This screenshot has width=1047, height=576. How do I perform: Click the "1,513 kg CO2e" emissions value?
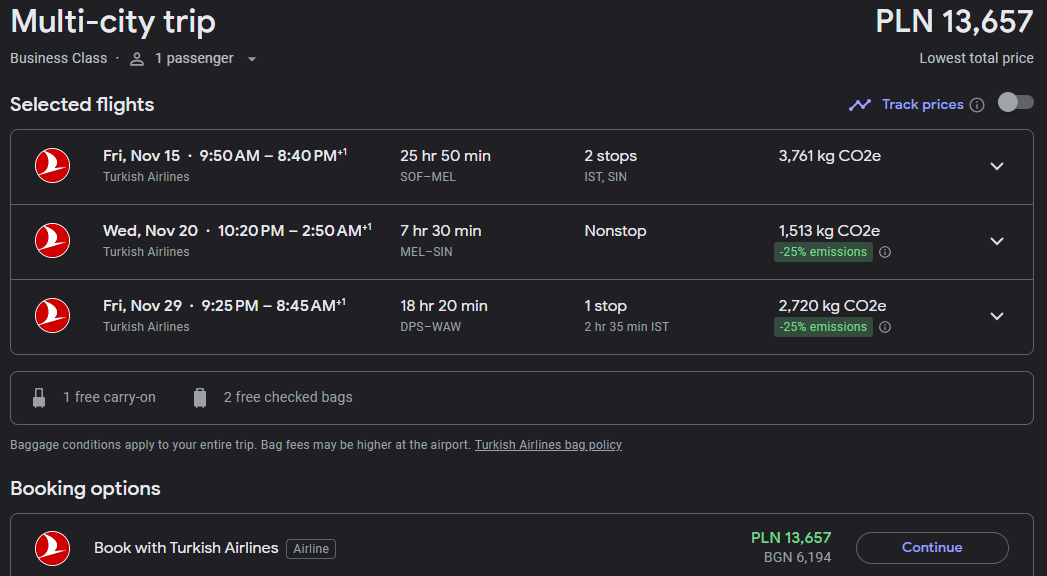pyautogui.click(x=829, y=231)
